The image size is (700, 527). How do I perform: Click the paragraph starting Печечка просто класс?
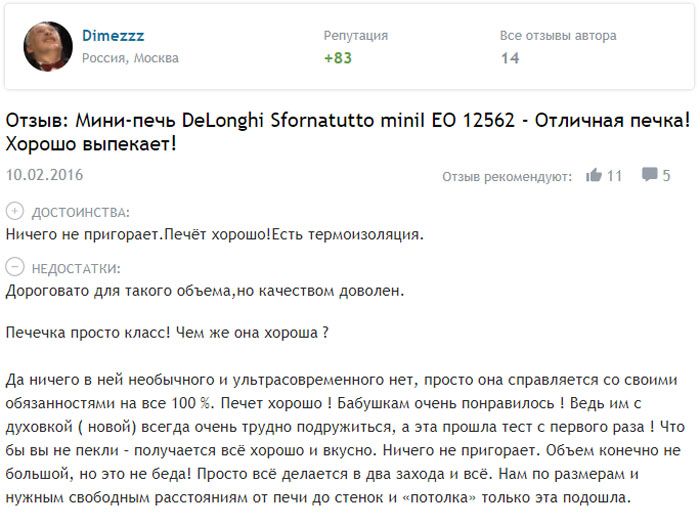[x=168, y=332]
